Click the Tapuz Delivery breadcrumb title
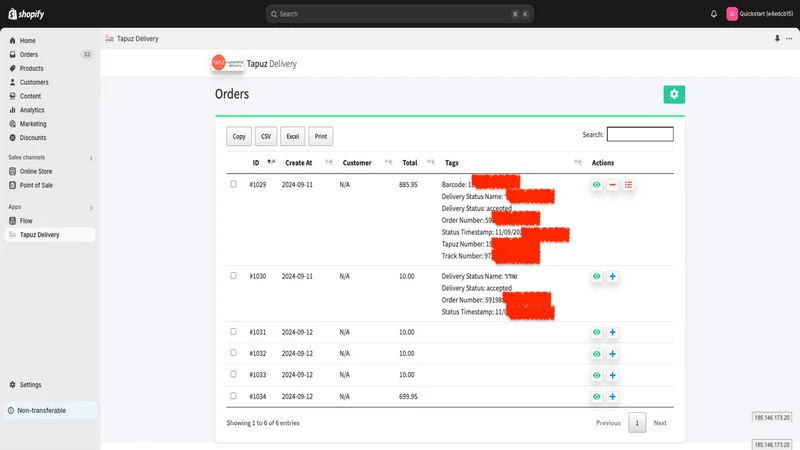The width and height of the screenshot is (800, 450). [x=138, y=39]
